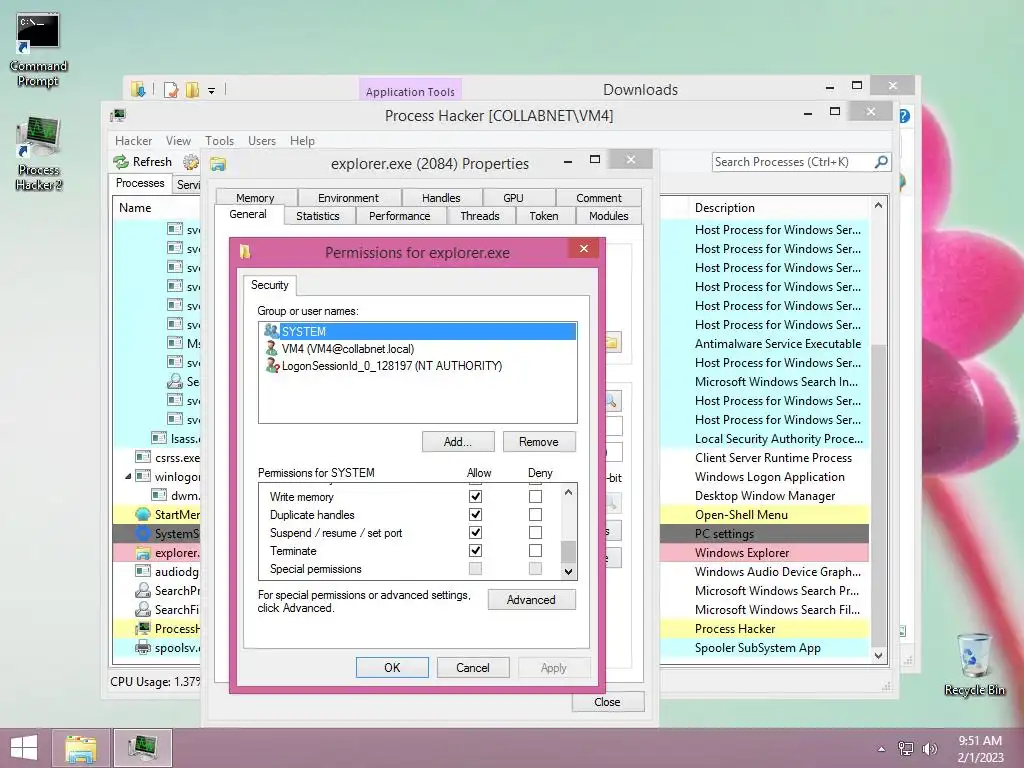Select the SYSTEM group icon in names list
1024x768 pixels.
click(271, 331)
